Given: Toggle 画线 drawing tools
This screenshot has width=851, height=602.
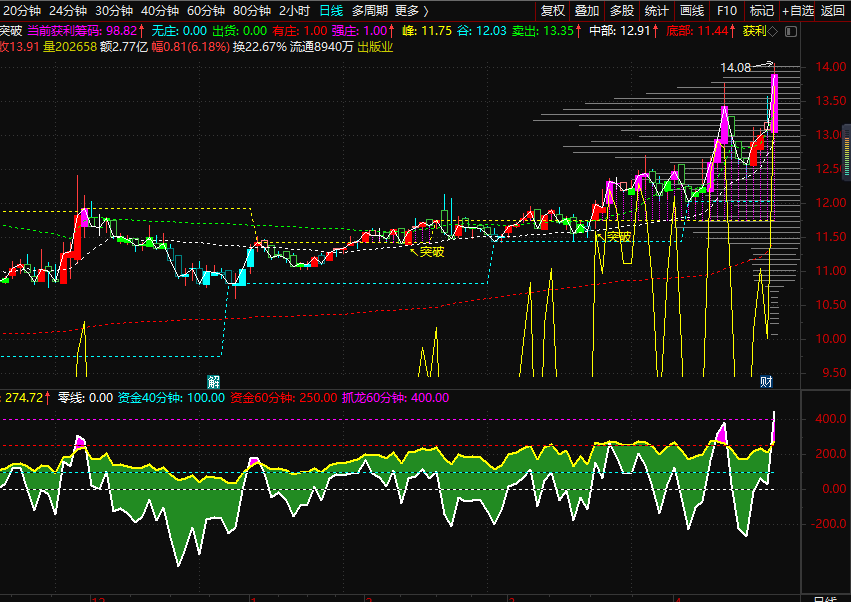Looking at the screenshot, I should (x=691, y=11).
